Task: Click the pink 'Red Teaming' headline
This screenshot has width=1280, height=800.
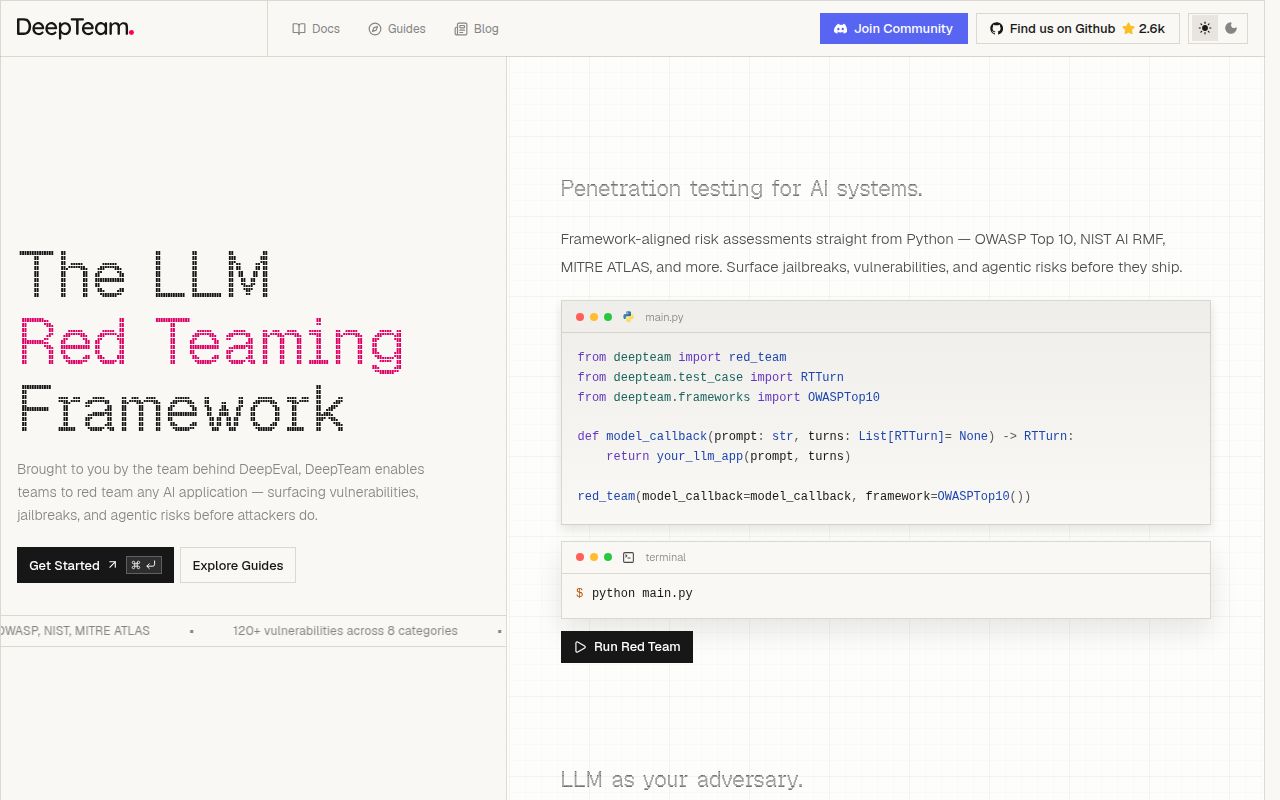Action: tap(211, 344)
